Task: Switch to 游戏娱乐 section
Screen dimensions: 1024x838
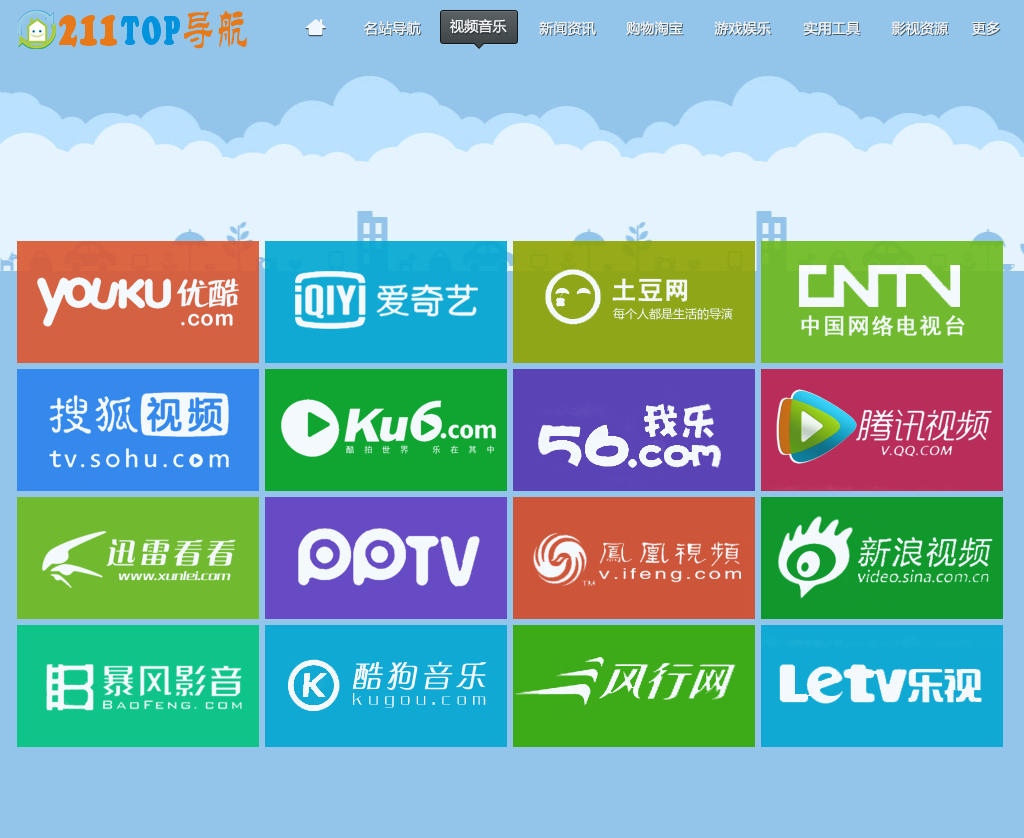Action: pyautogui.click(x=743, y=29)
